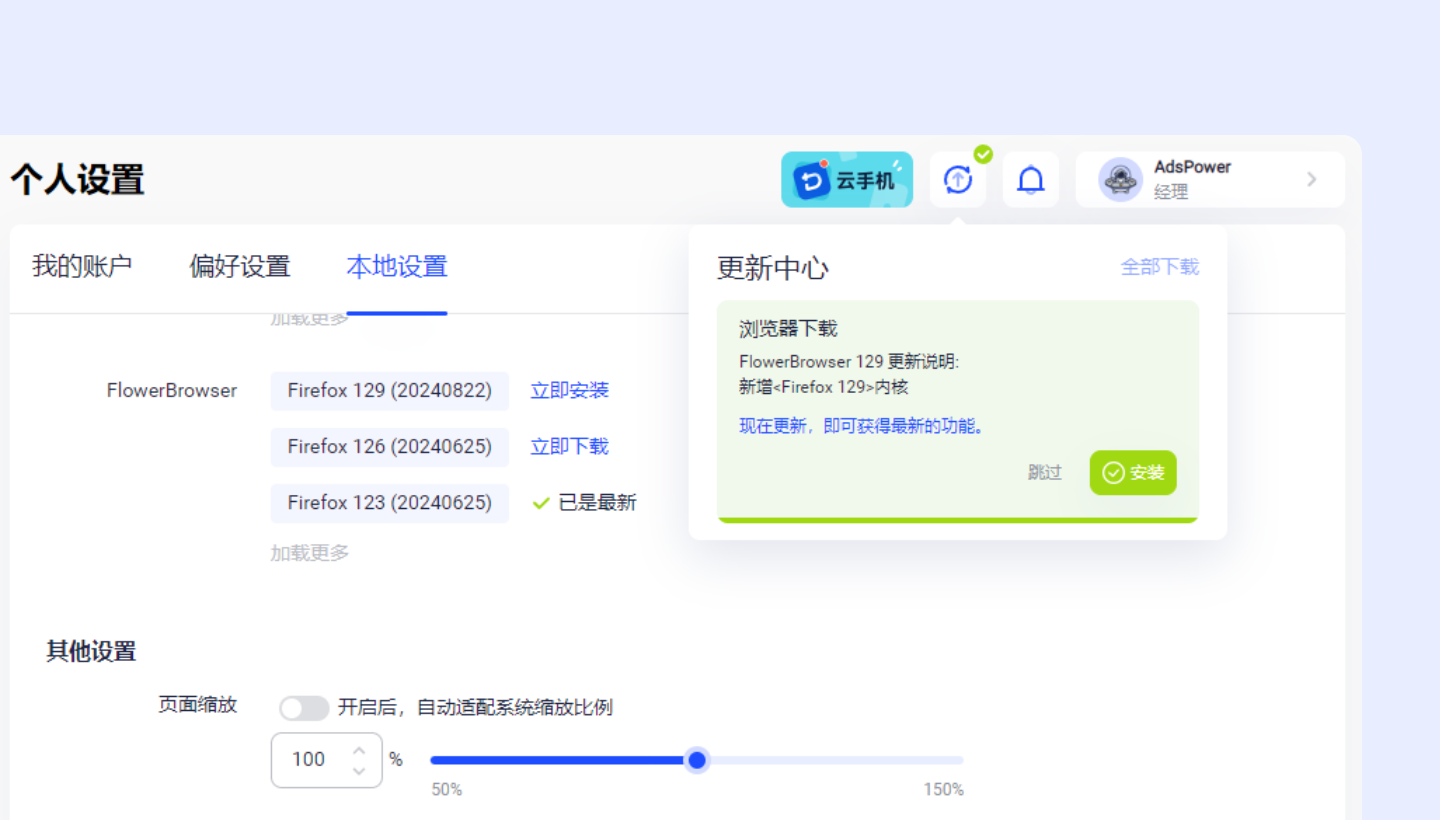The width and height of the screenshot is (1440, 820).
Task: Click 全部下载 in update center
Action: click(1160, 267)
